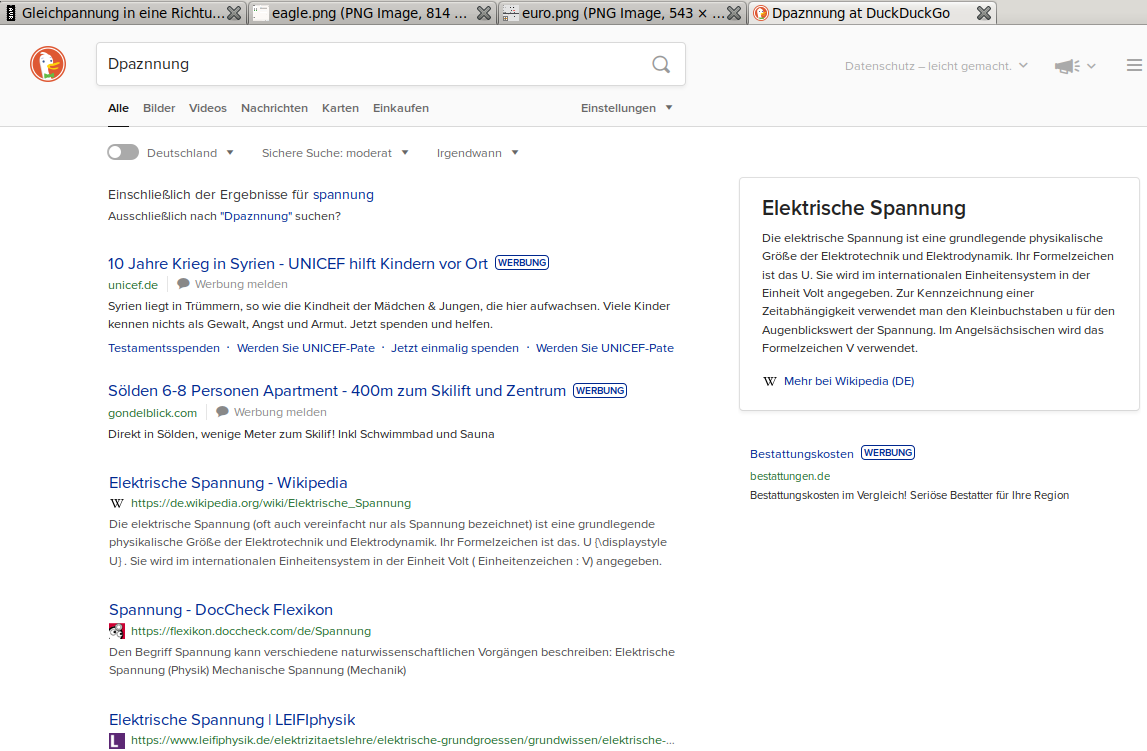This screenshot has width=1147, height=751.
Task: Toggle the Deutschland region switch
Action: pos(123,152)
